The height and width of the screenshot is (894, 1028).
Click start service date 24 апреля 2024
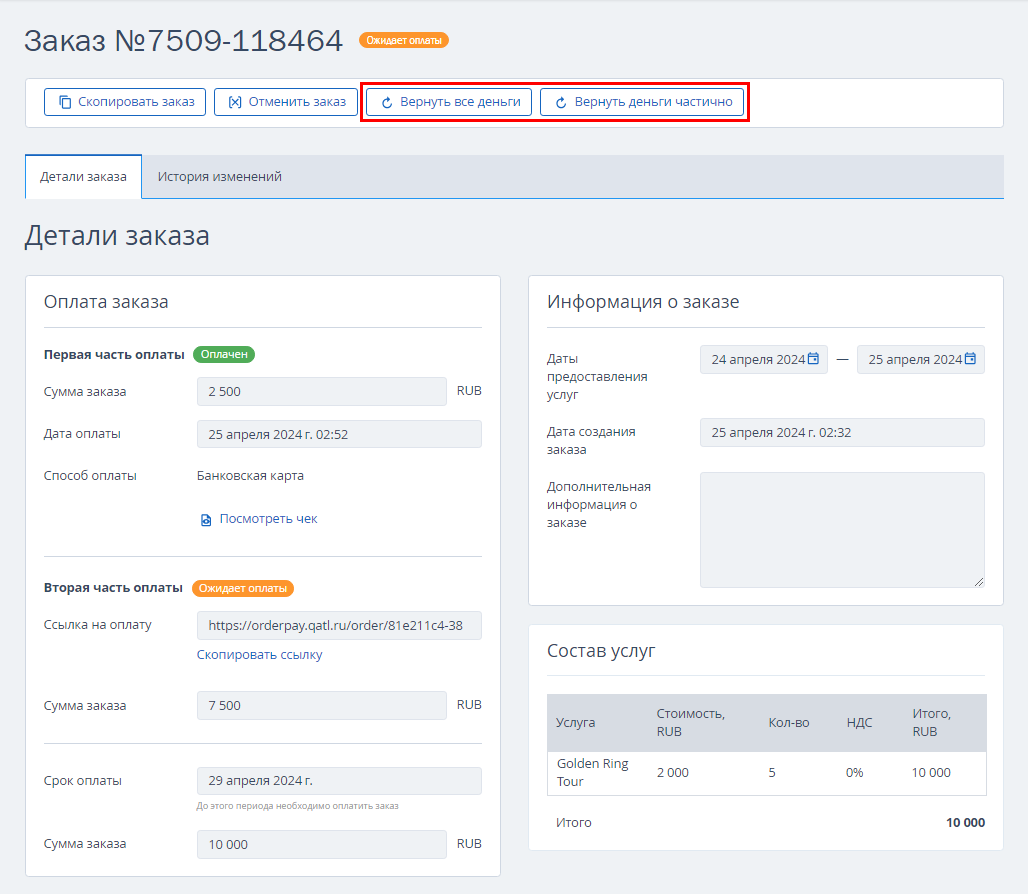coord(764,359)
